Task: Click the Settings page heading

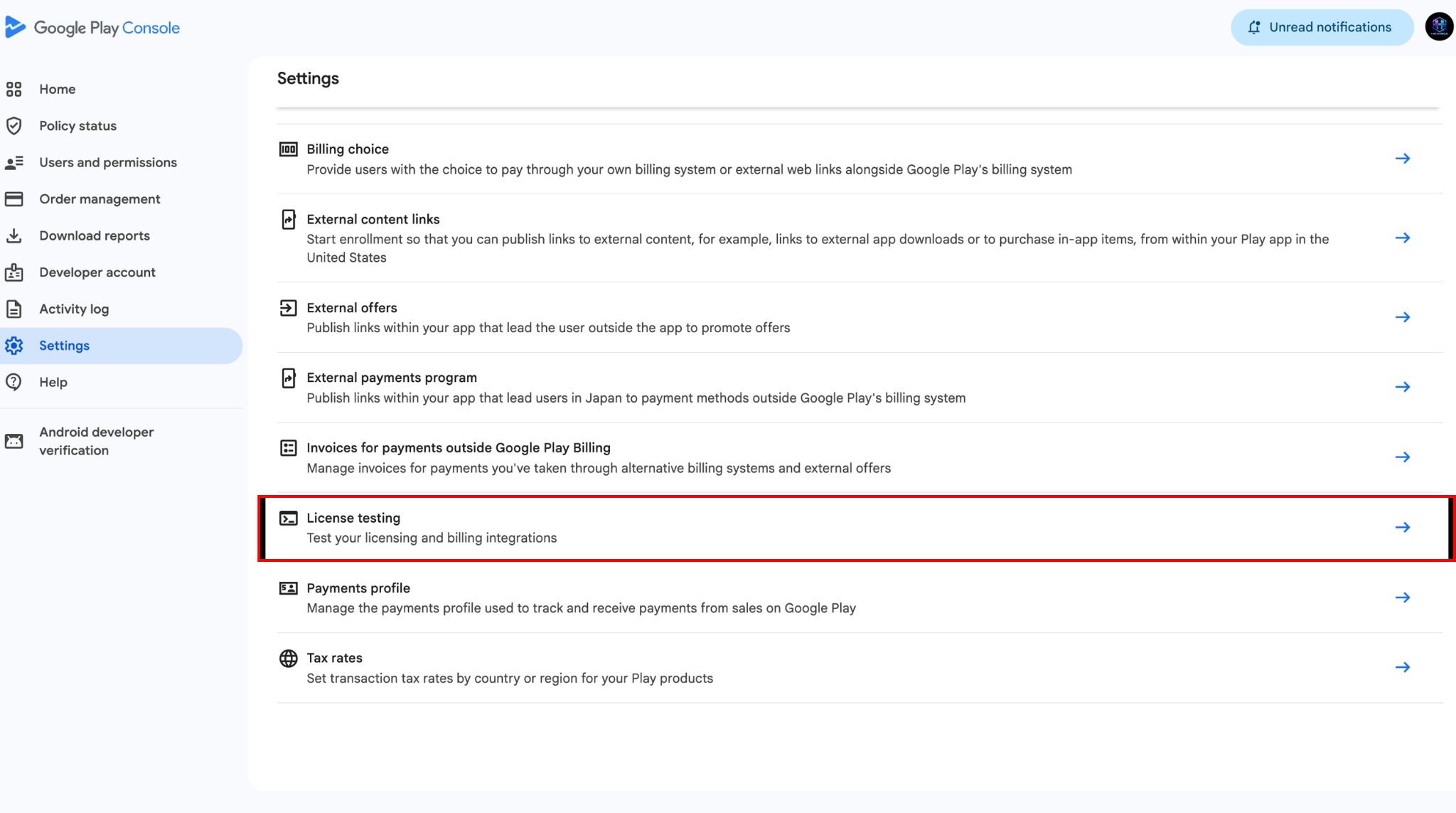Action: click(x=308, y=78)
